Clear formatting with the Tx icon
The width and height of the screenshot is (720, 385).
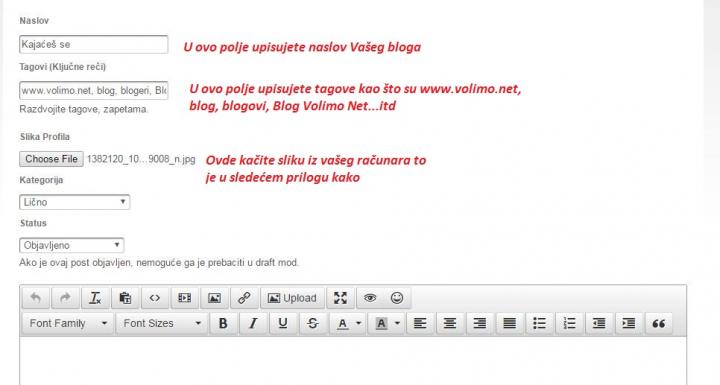point(95,298)
